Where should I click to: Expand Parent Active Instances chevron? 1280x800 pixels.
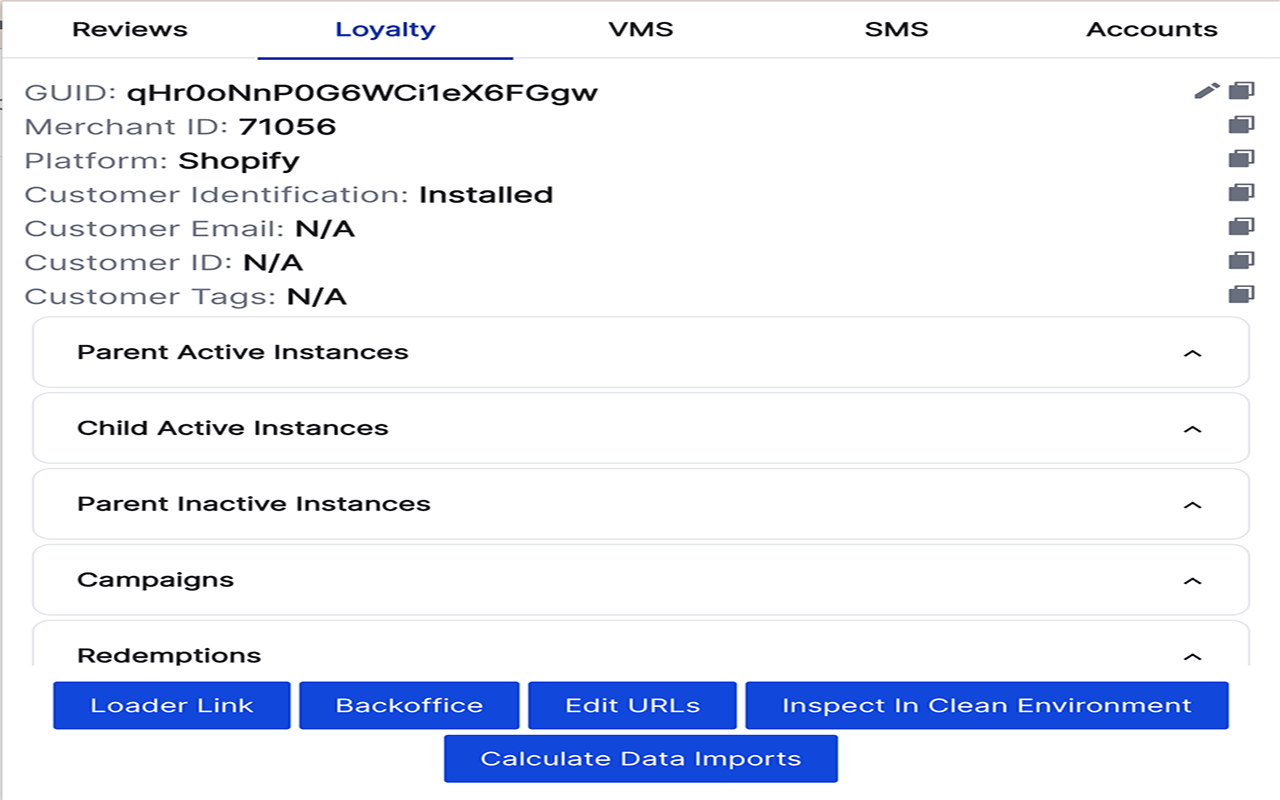1192,353
